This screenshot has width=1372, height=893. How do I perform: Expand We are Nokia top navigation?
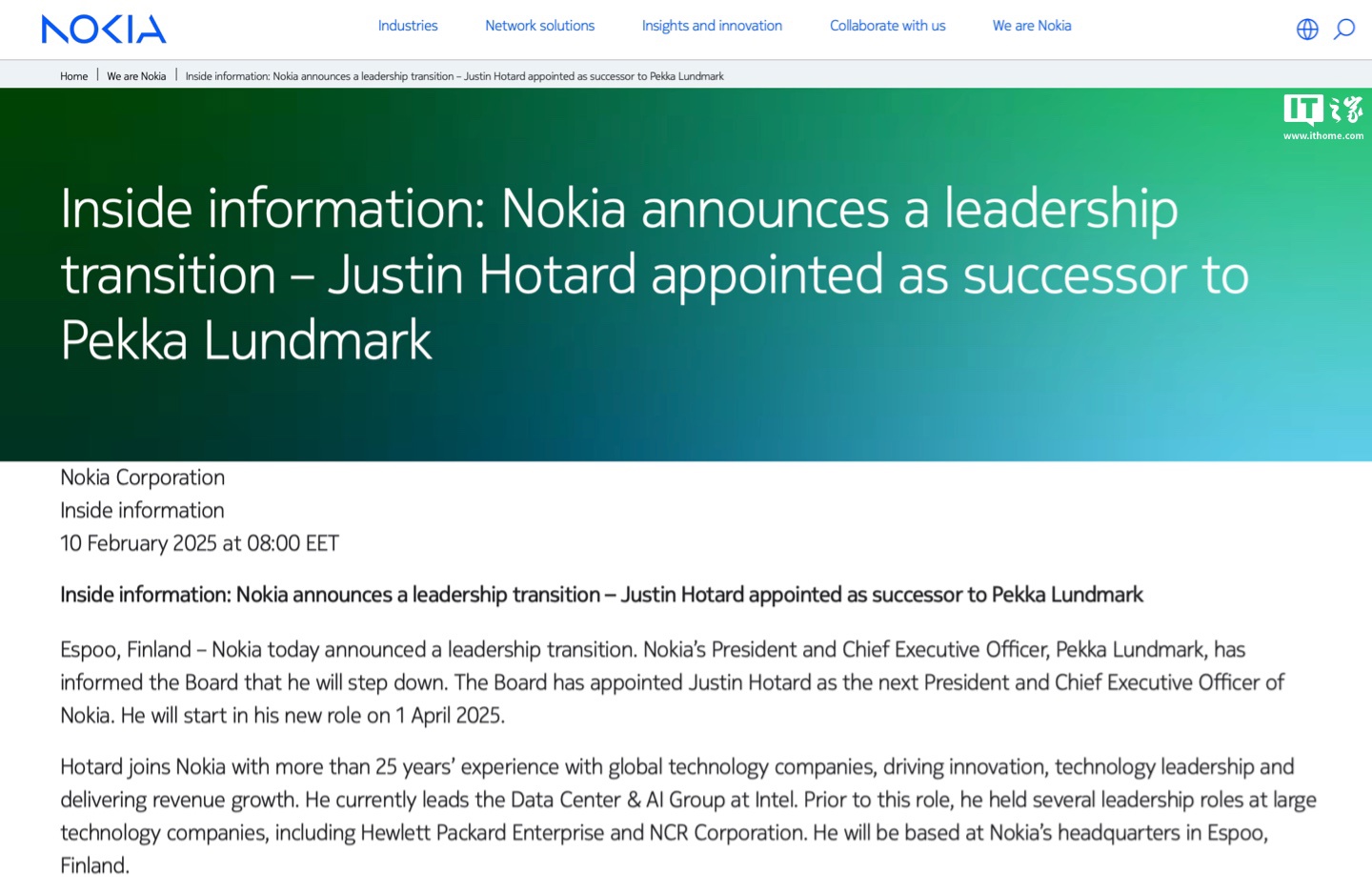[1032, 26]
